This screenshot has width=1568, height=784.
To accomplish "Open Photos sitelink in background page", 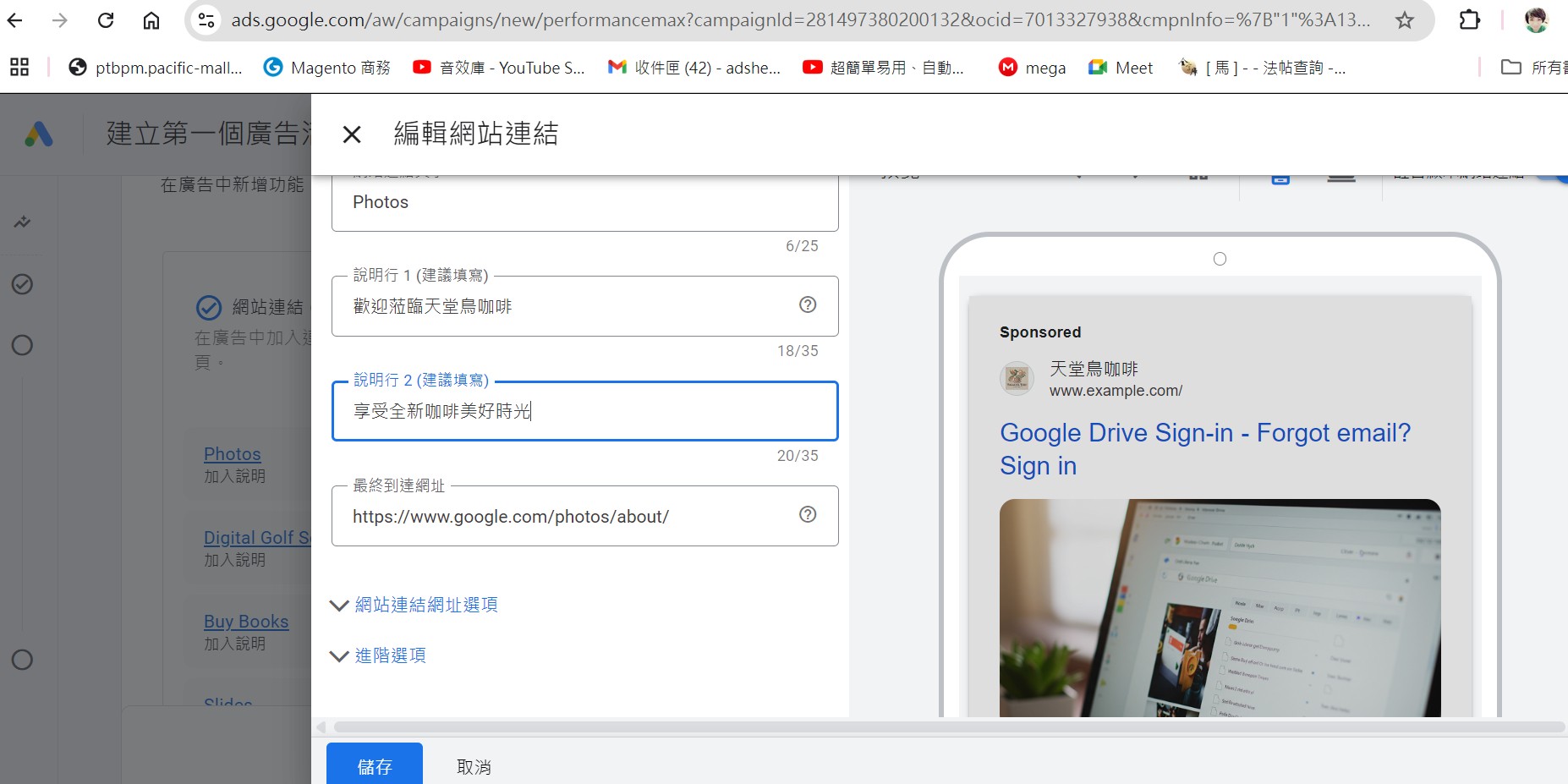I will (x=233, y=454).
